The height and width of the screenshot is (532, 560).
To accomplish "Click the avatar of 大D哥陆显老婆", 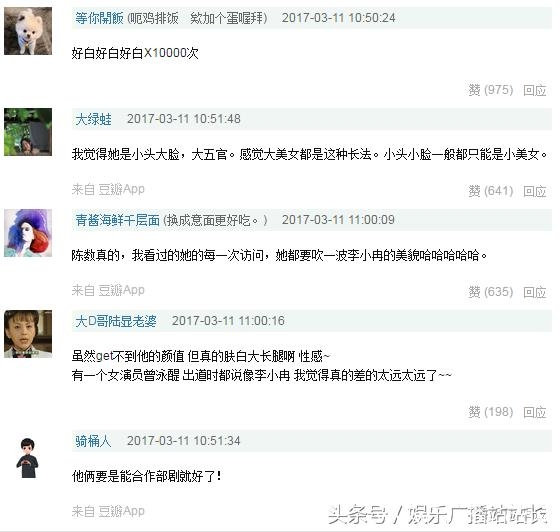I will click(28, 334).
